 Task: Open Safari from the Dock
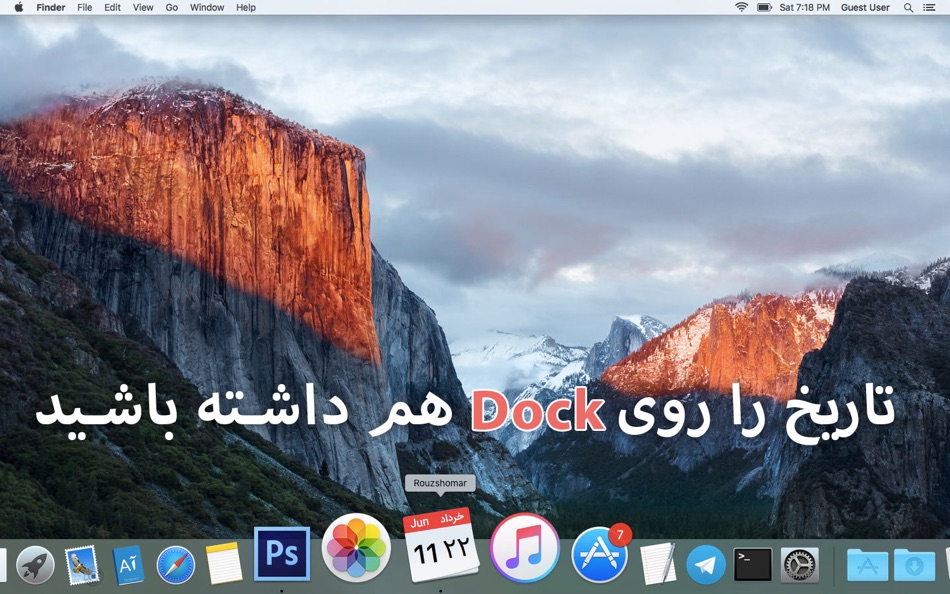176,565
